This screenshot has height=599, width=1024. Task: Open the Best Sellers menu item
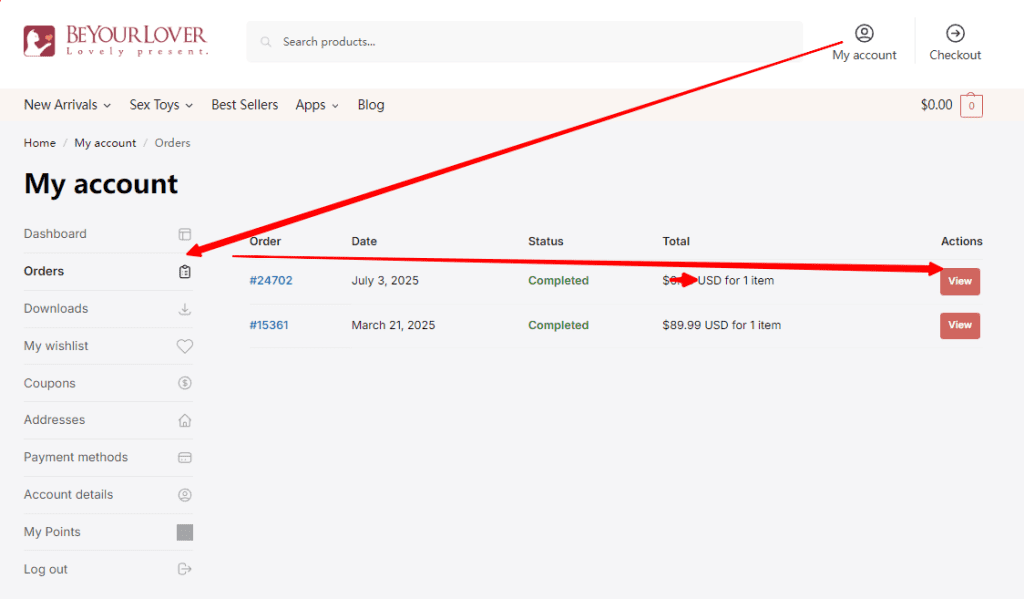[x=245, y=105]
